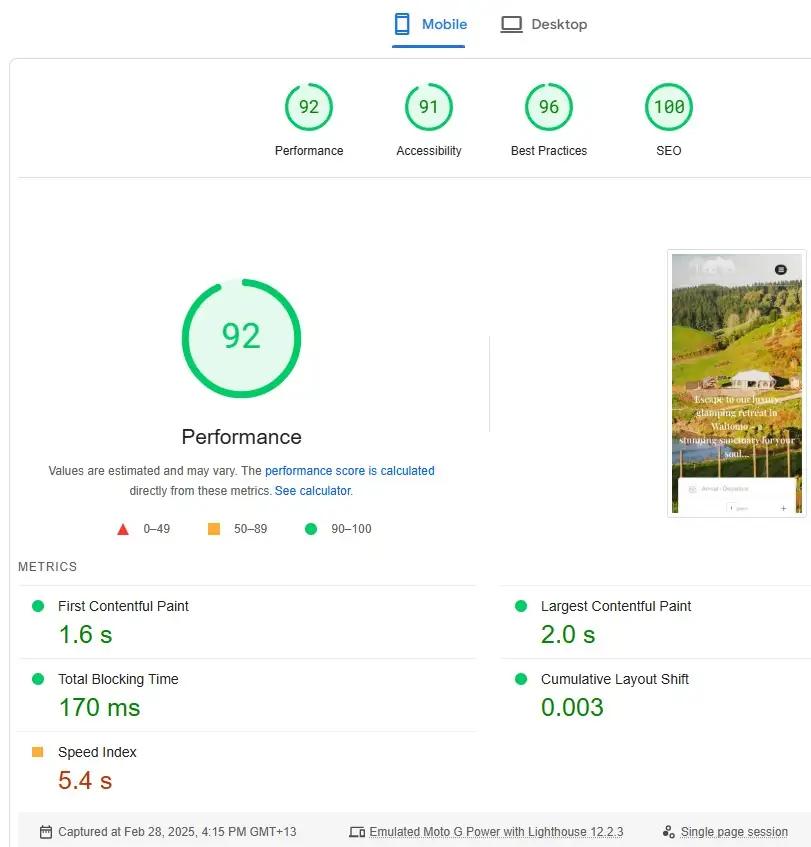Click the Emulated Moto G Power with Lighthouse link

(x=495, y=831)
